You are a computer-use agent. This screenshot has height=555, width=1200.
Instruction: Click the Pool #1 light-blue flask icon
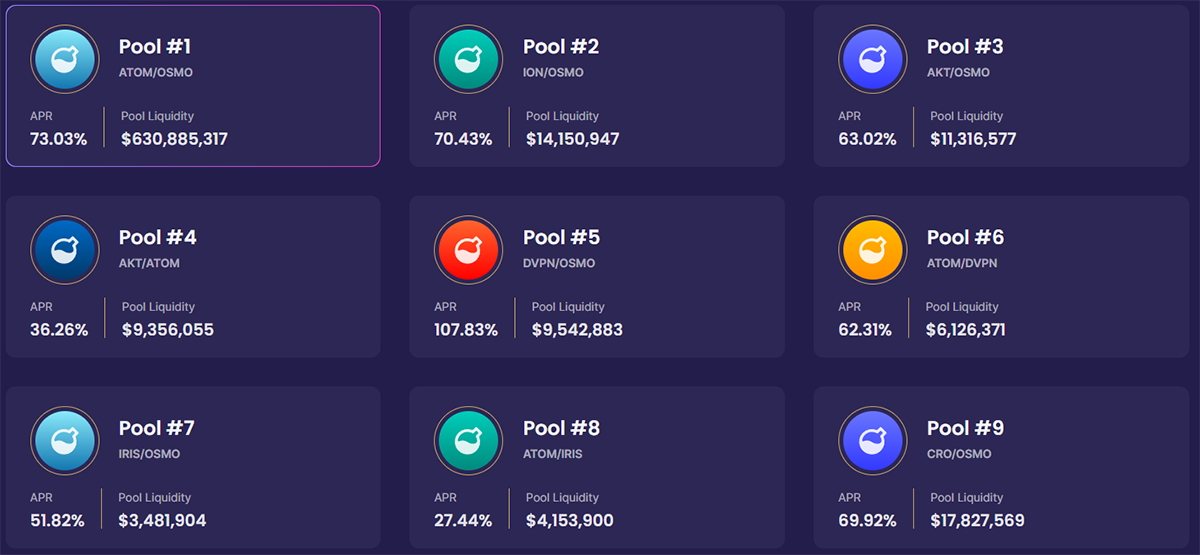(x=64, y=59)
